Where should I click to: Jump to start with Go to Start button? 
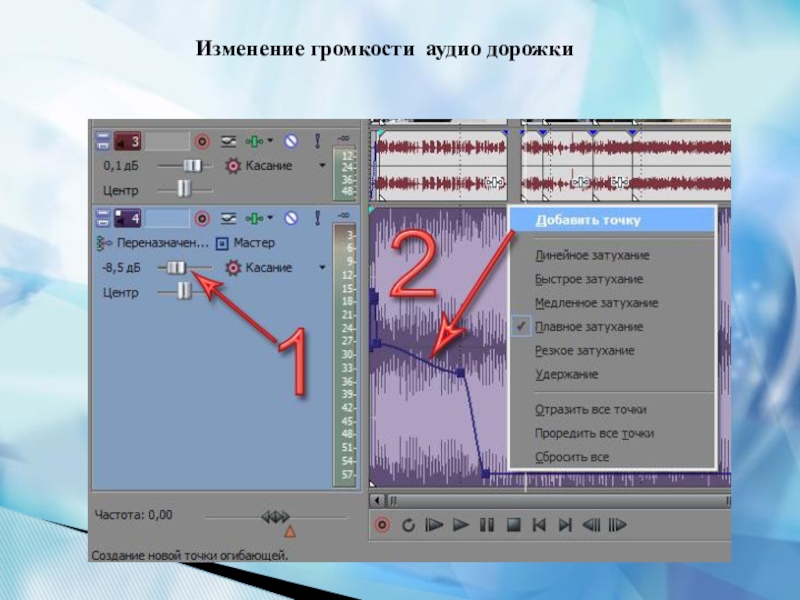[539, 524]
